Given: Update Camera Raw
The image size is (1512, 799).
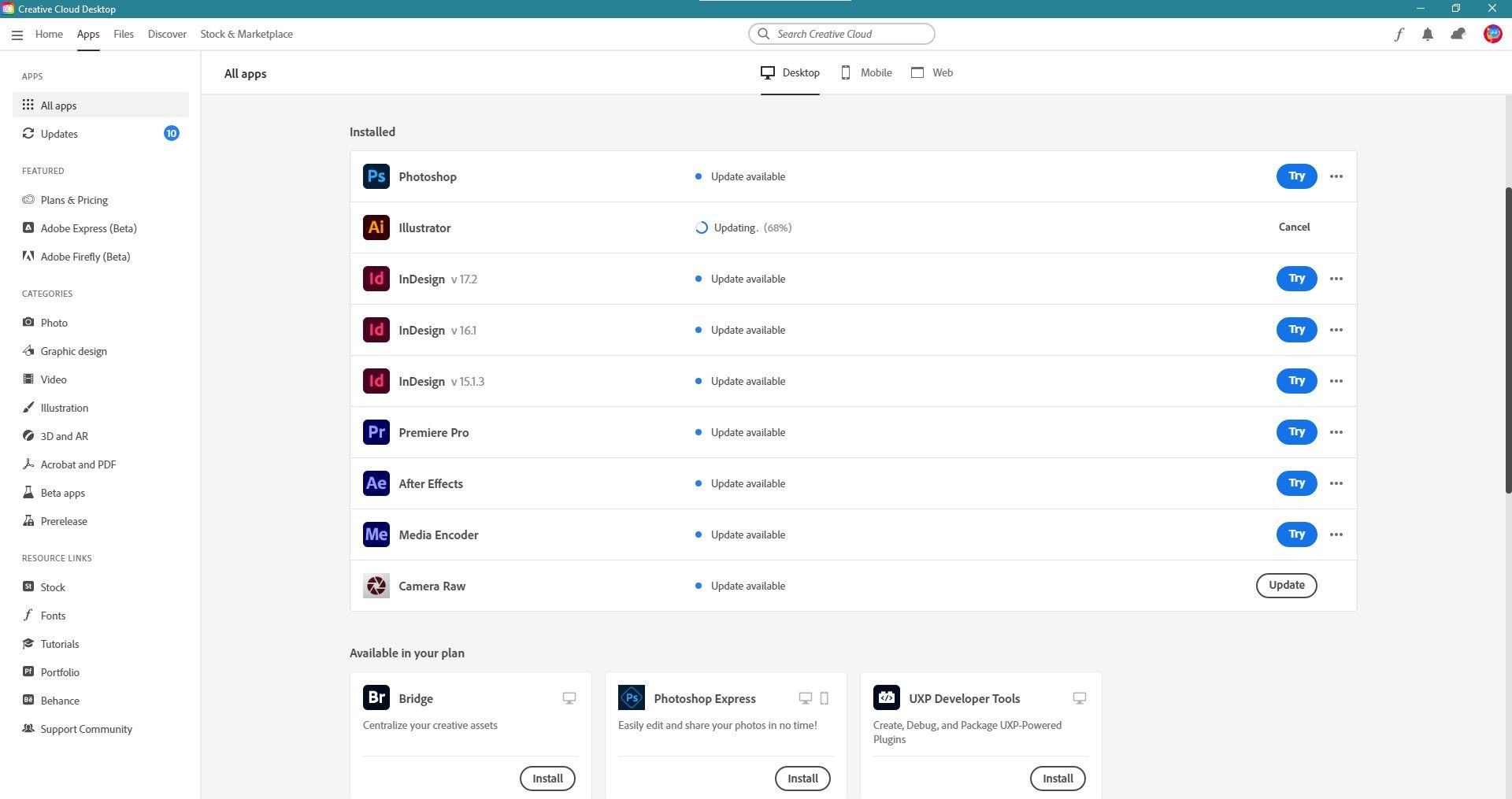Looking at the screenshot, I should (x=1286, y=585).
